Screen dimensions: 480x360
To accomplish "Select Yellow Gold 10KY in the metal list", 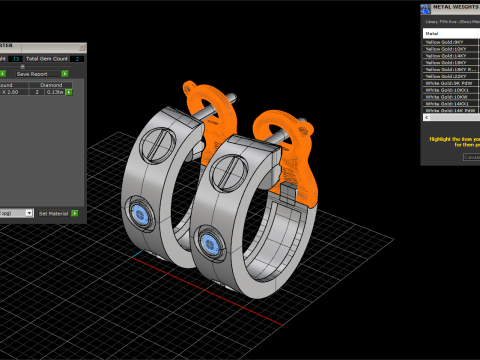I will (x=451, y=49).
